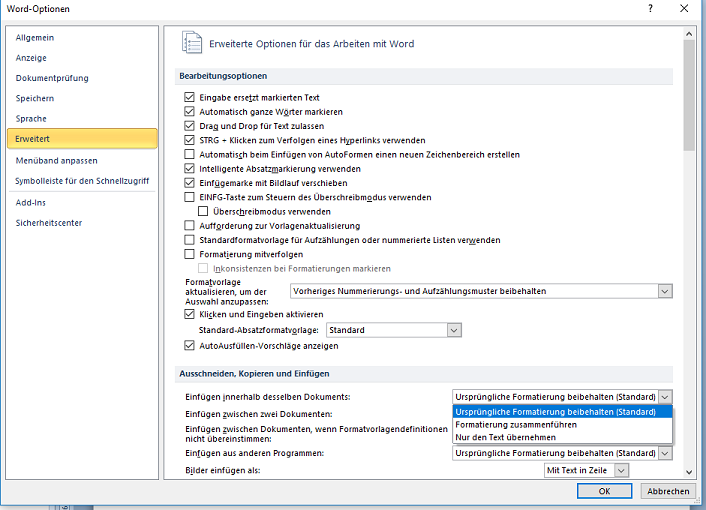Choose Formatierung zusammenführen in the list
This screenshot has width=706, height=510.
(x=562, y=424)
